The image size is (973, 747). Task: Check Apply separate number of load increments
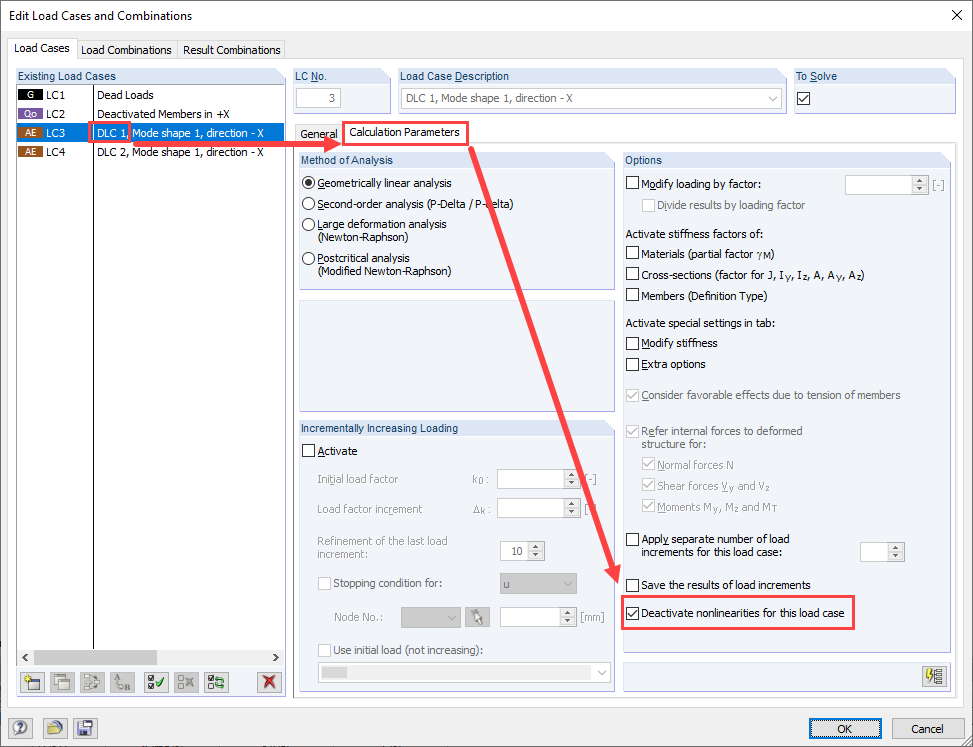tap(632, 539)
